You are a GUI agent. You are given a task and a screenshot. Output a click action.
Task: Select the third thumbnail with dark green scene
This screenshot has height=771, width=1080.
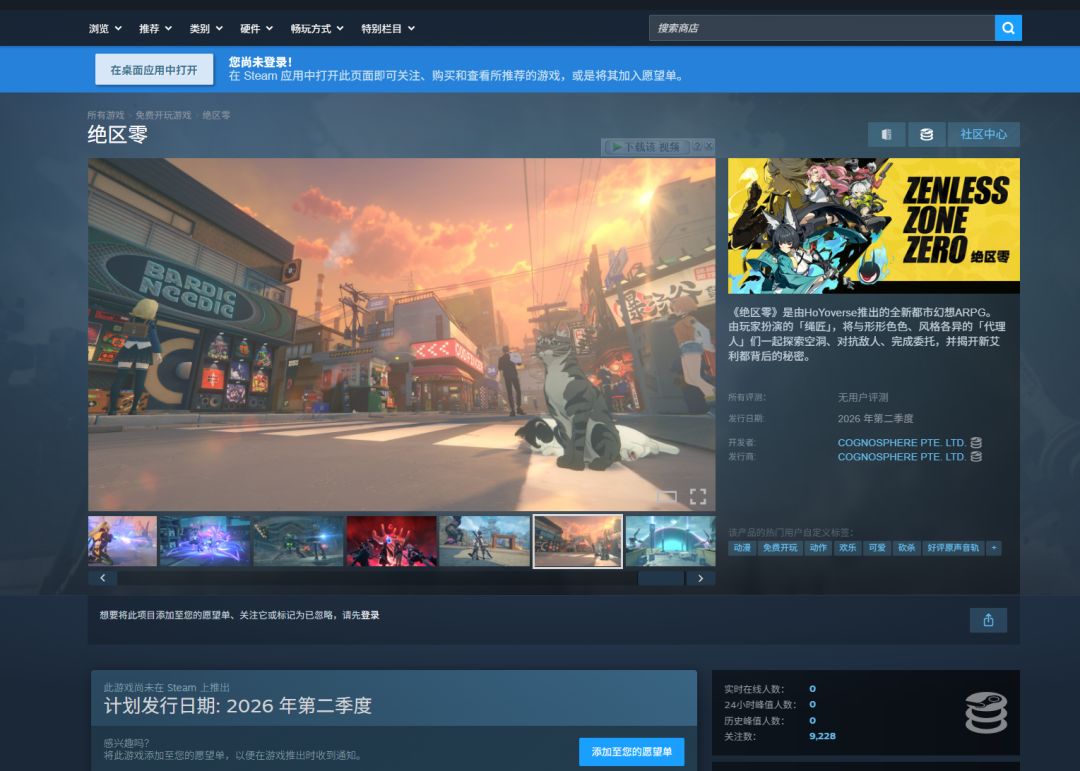pos(298,541)
